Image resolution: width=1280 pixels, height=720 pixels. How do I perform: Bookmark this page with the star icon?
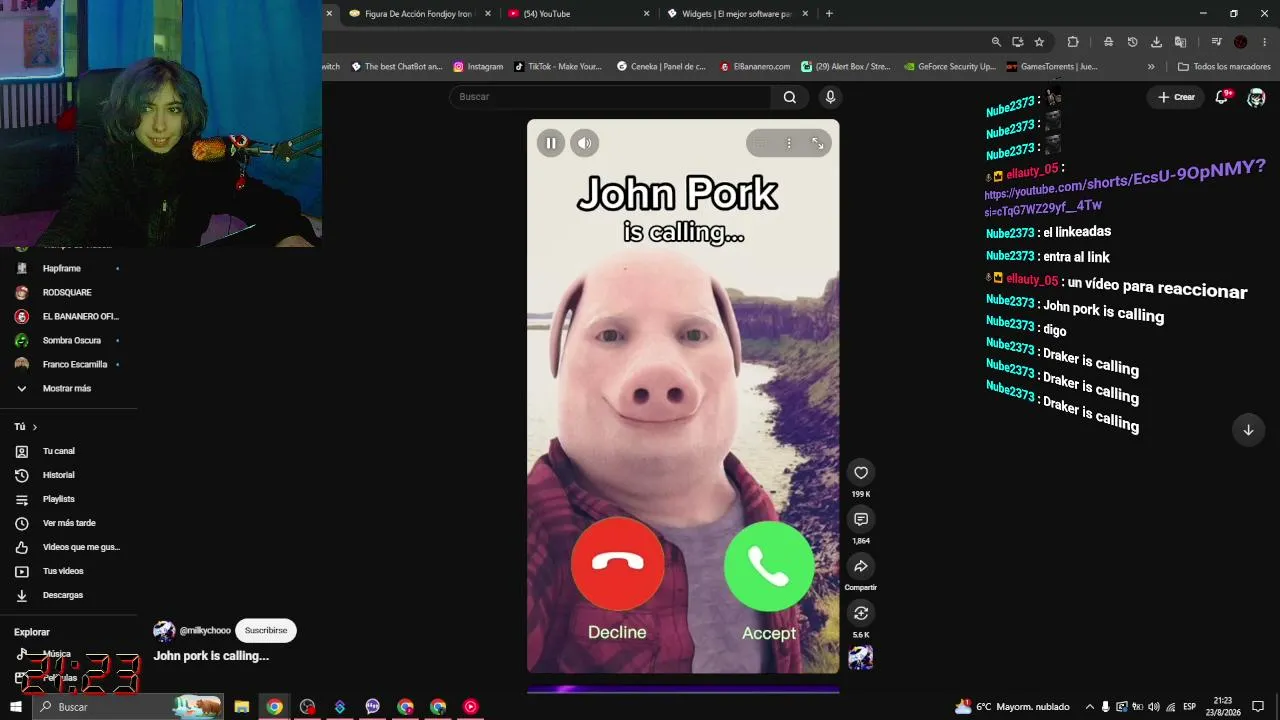coord(1039,42)
